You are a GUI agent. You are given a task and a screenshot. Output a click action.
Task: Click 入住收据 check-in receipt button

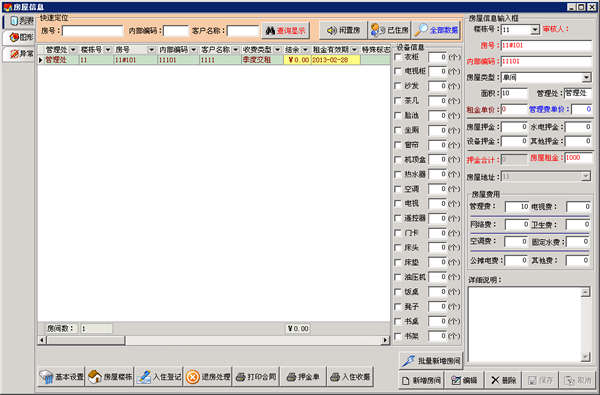coord(350,377)
